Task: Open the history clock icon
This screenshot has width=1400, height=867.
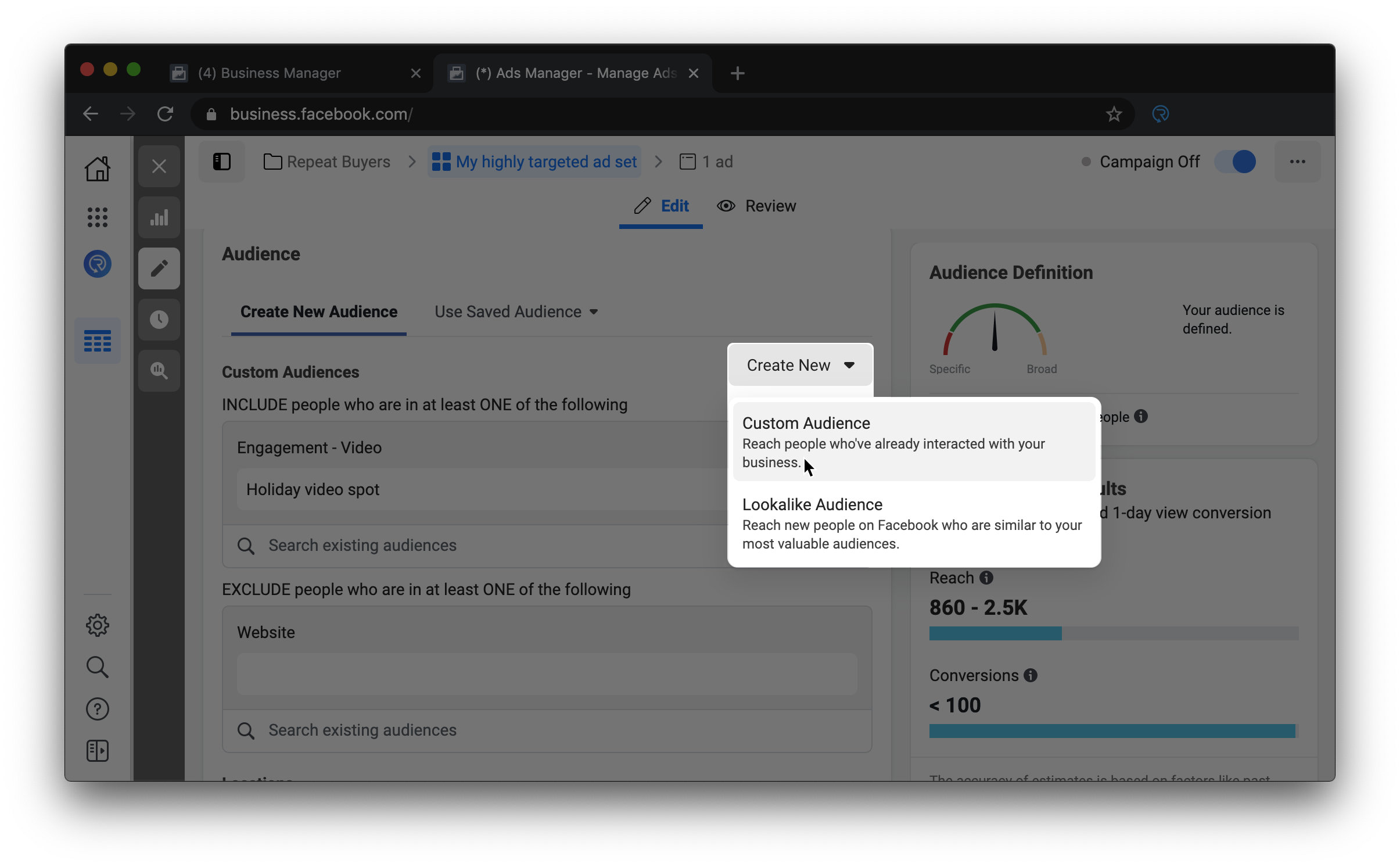Action: [x=159, y=320]
